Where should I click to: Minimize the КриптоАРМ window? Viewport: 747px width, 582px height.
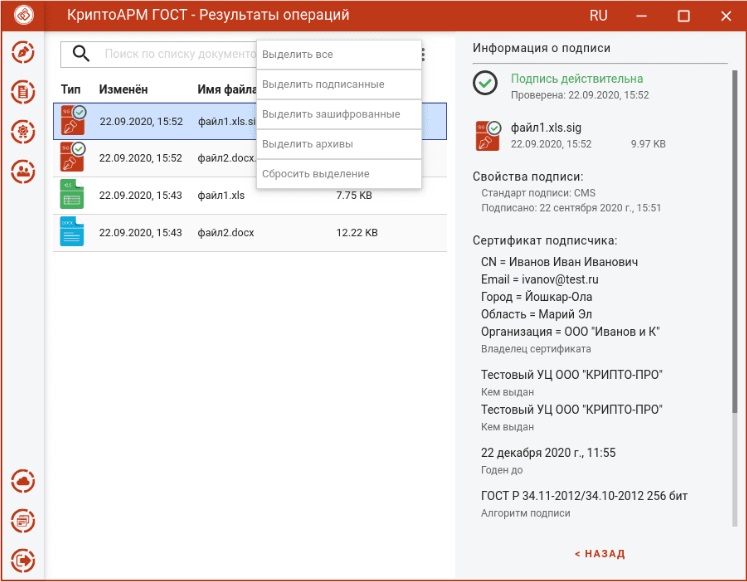click(x=641, y=16)
